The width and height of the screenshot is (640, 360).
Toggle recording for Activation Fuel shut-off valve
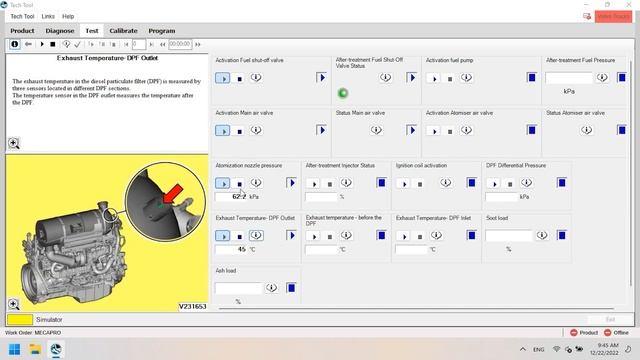[x=321, y=77]
